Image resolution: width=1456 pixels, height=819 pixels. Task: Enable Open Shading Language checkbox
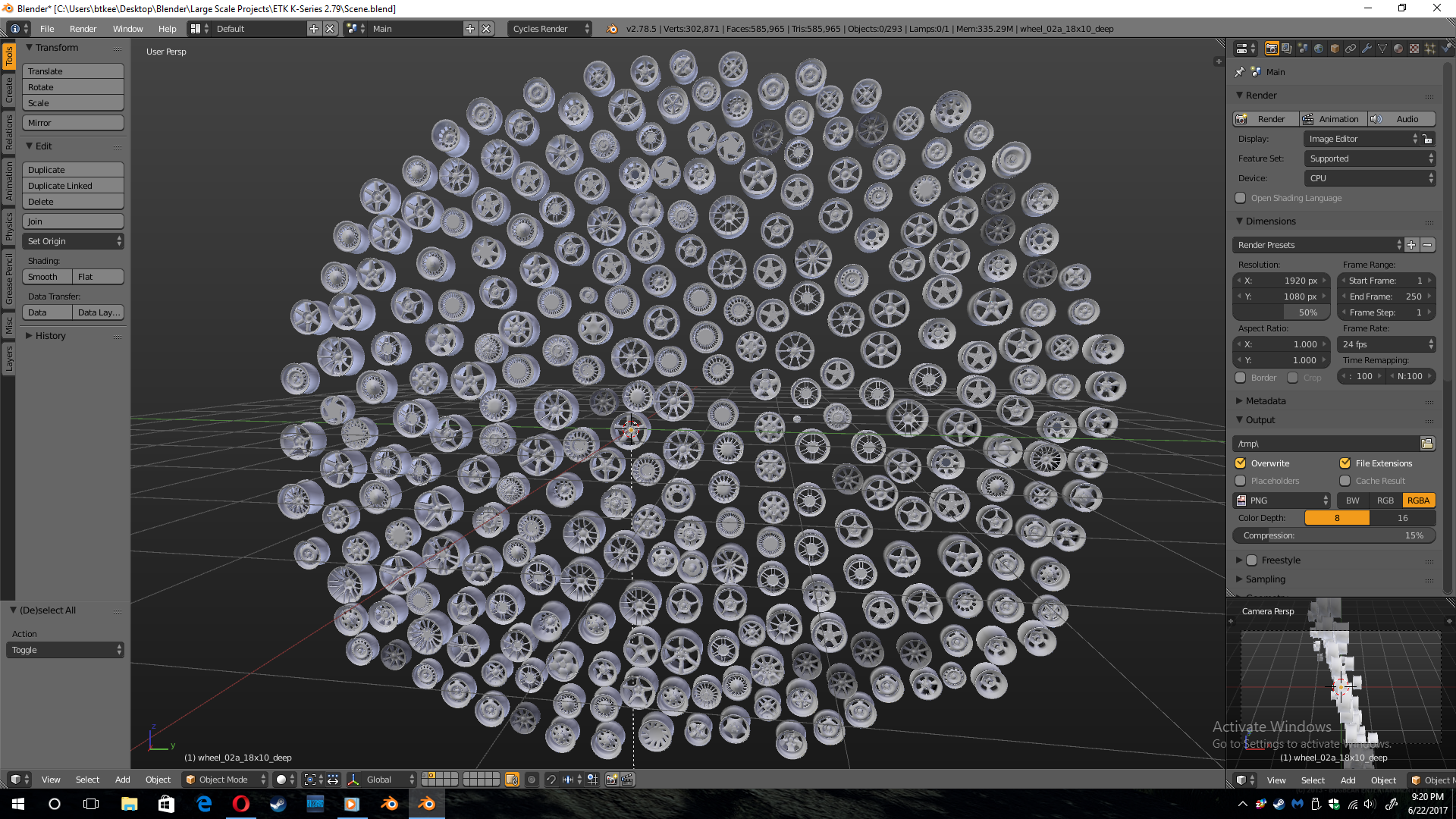coord(1241,198)
